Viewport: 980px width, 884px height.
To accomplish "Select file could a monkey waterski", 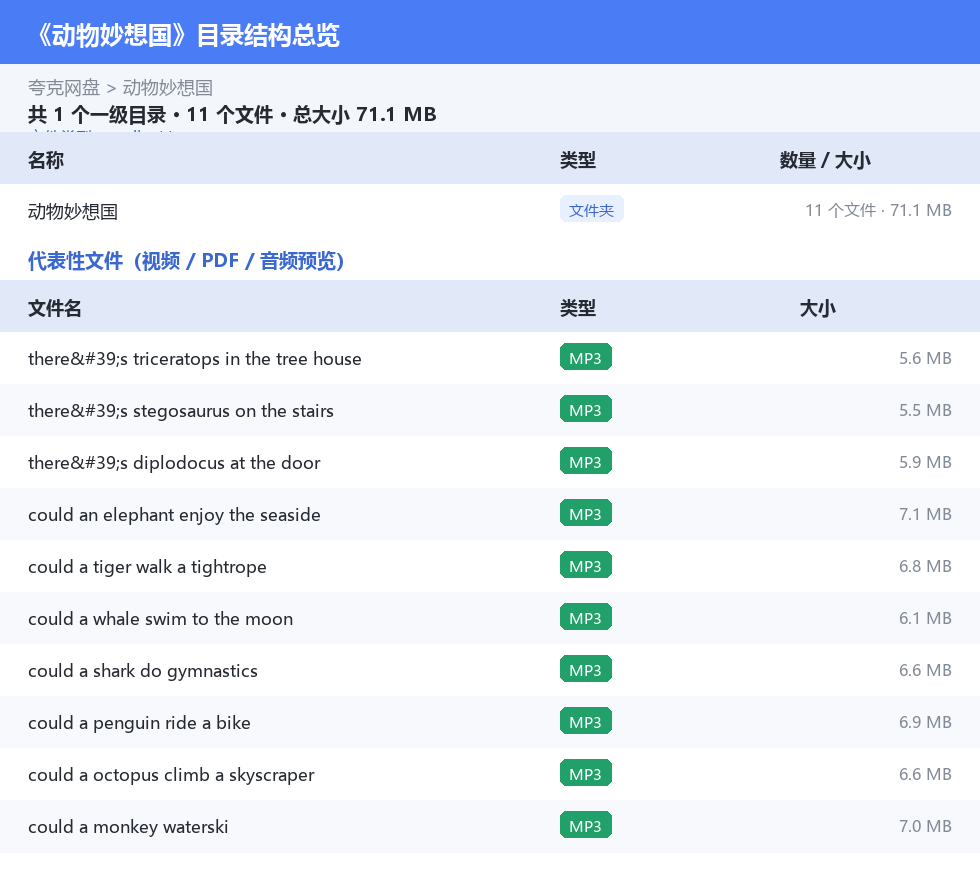I will (128, 826).
